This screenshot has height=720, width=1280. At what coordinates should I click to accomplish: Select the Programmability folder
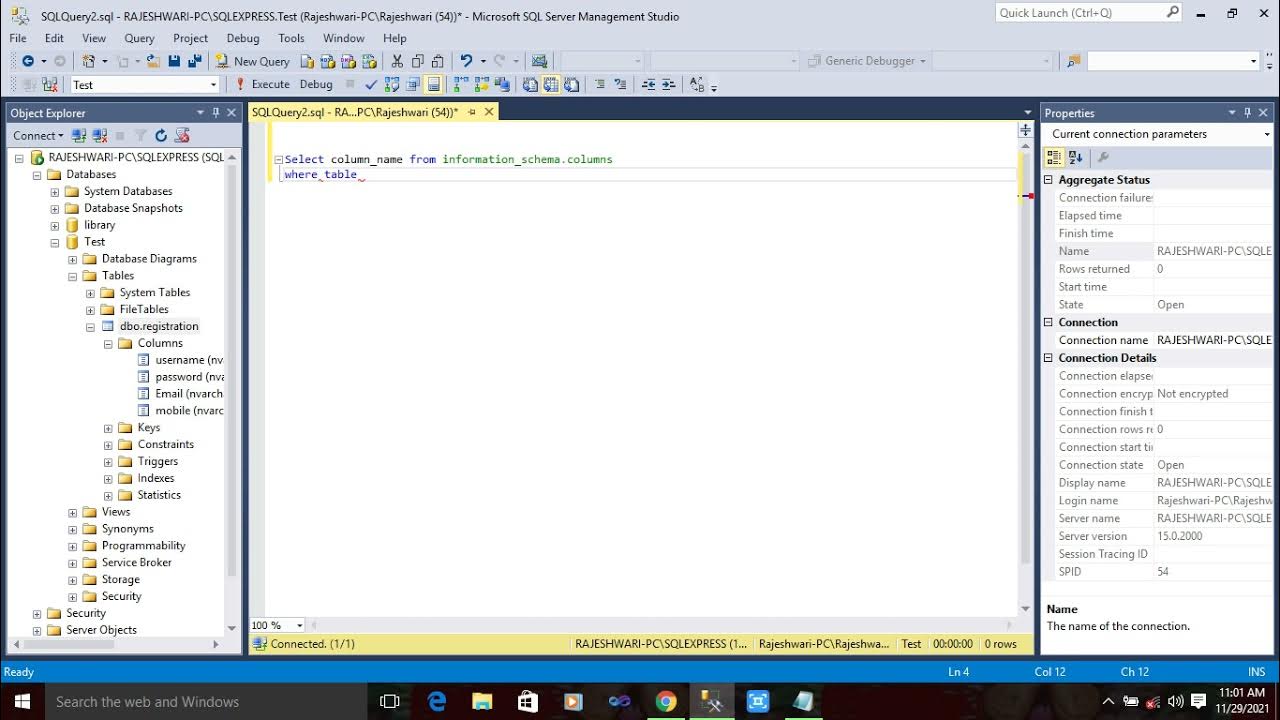tap(143, 545)
